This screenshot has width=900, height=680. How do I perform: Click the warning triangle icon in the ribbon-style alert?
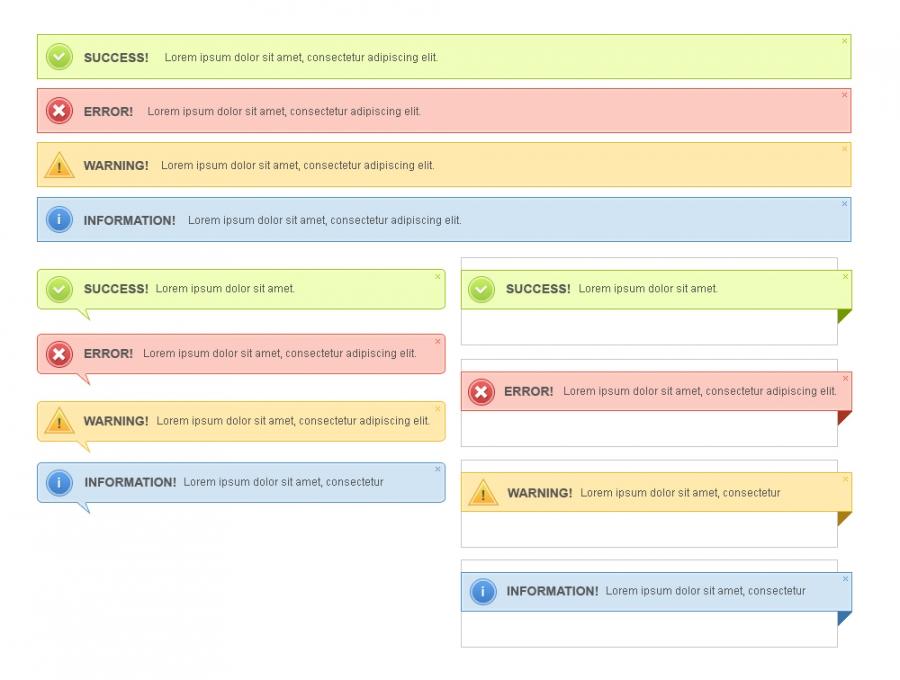[x=483, y=492]
